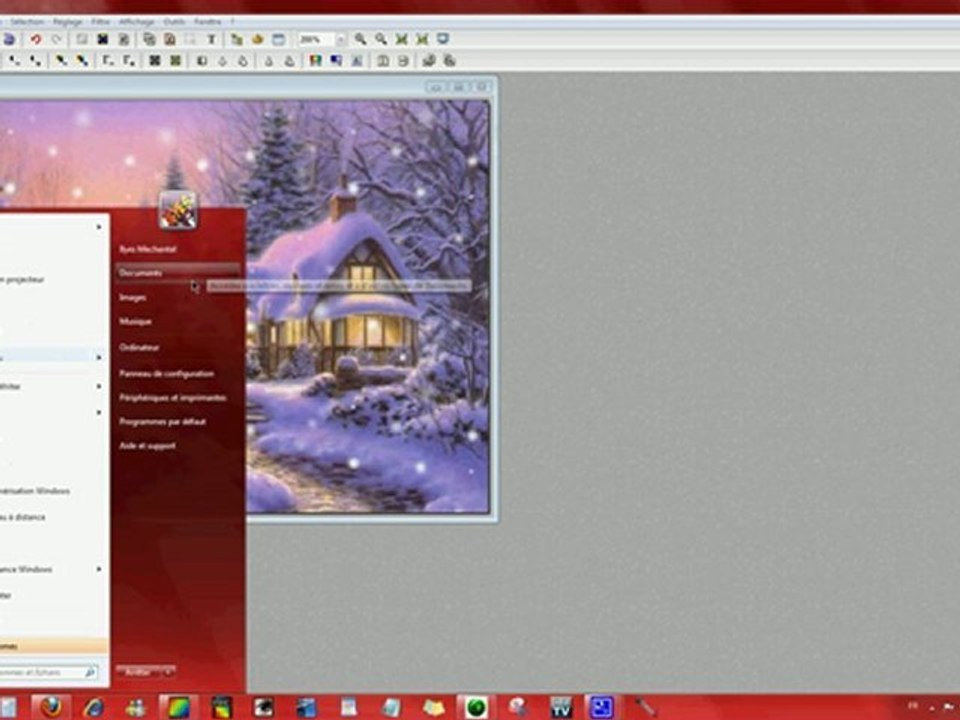Click the user account picture in Start menu

(x=178, y=210)
